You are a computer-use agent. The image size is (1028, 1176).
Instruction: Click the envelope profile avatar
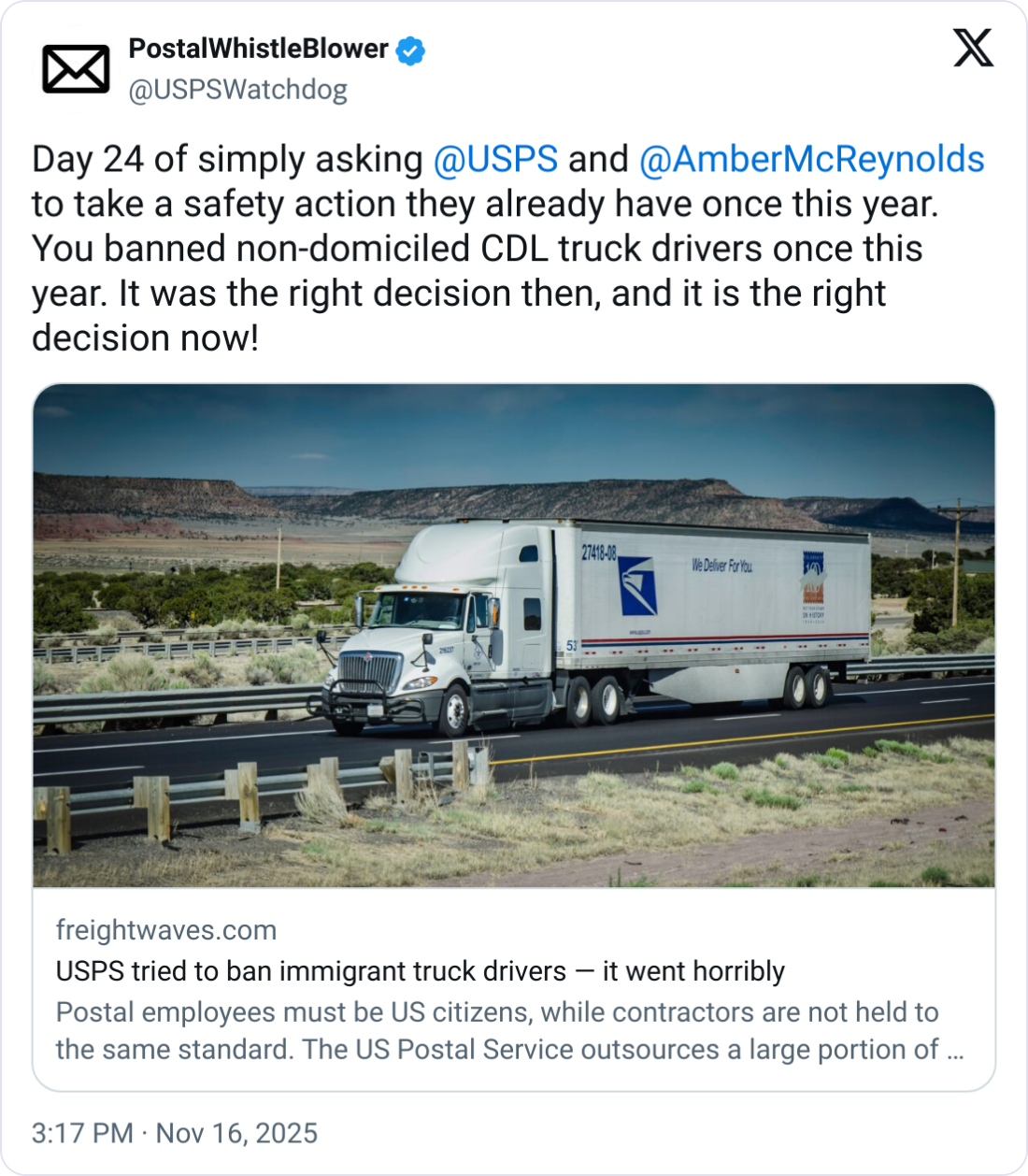pos(76,68)
